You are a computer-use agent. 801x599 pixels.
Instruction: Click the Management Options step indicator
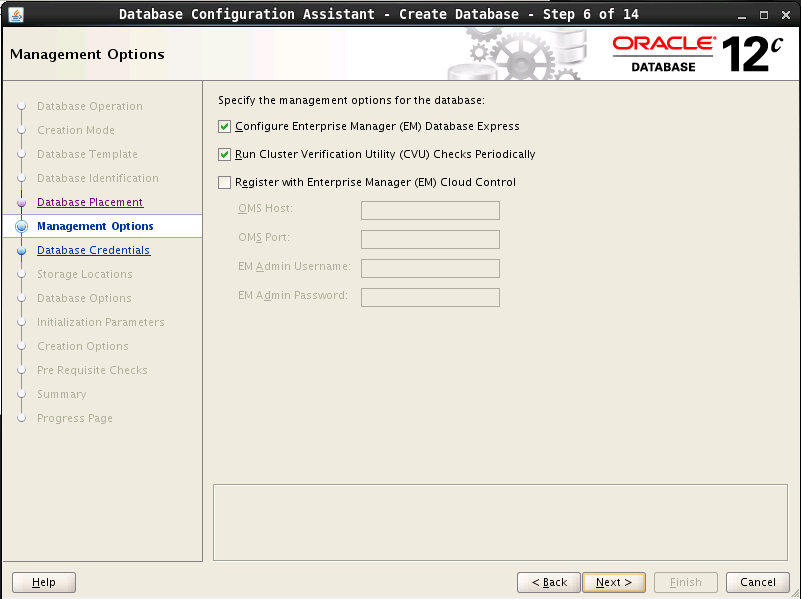(21, 227)
